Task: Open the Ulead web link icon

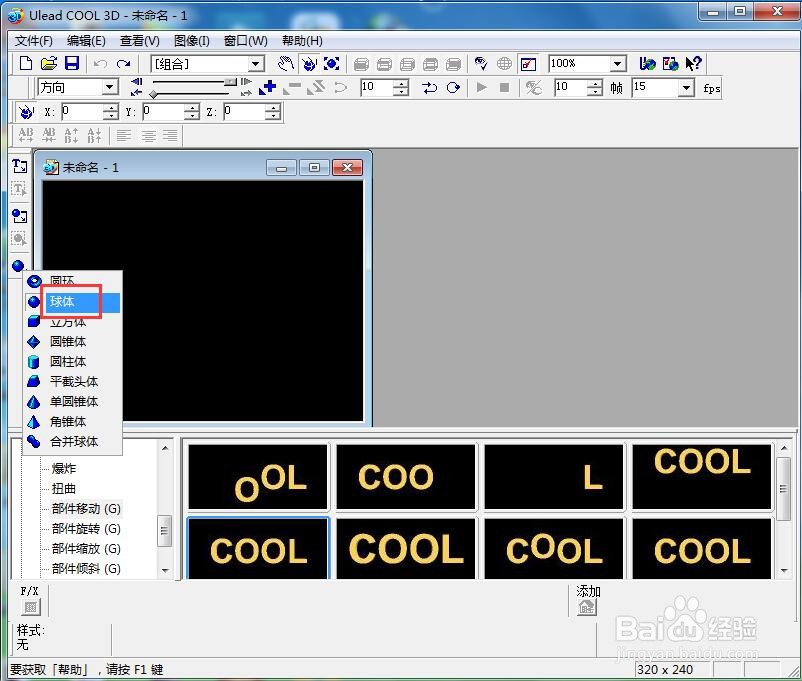Action: coord(647,63)
